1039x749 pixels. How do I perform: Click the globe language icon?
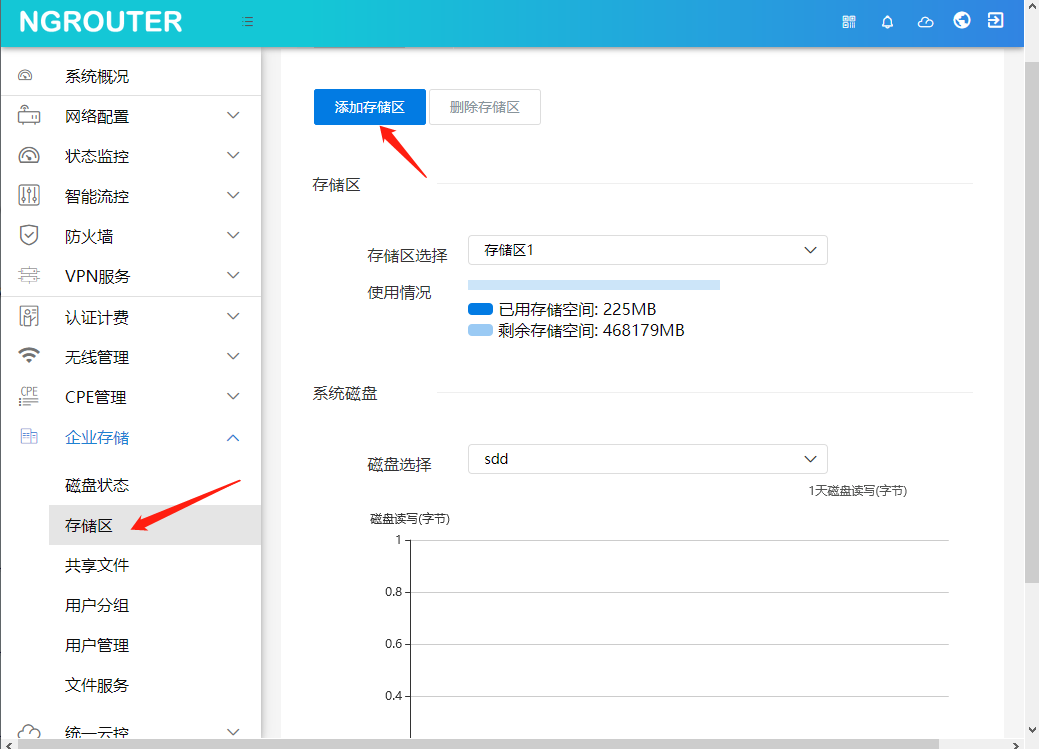[962, 20]
